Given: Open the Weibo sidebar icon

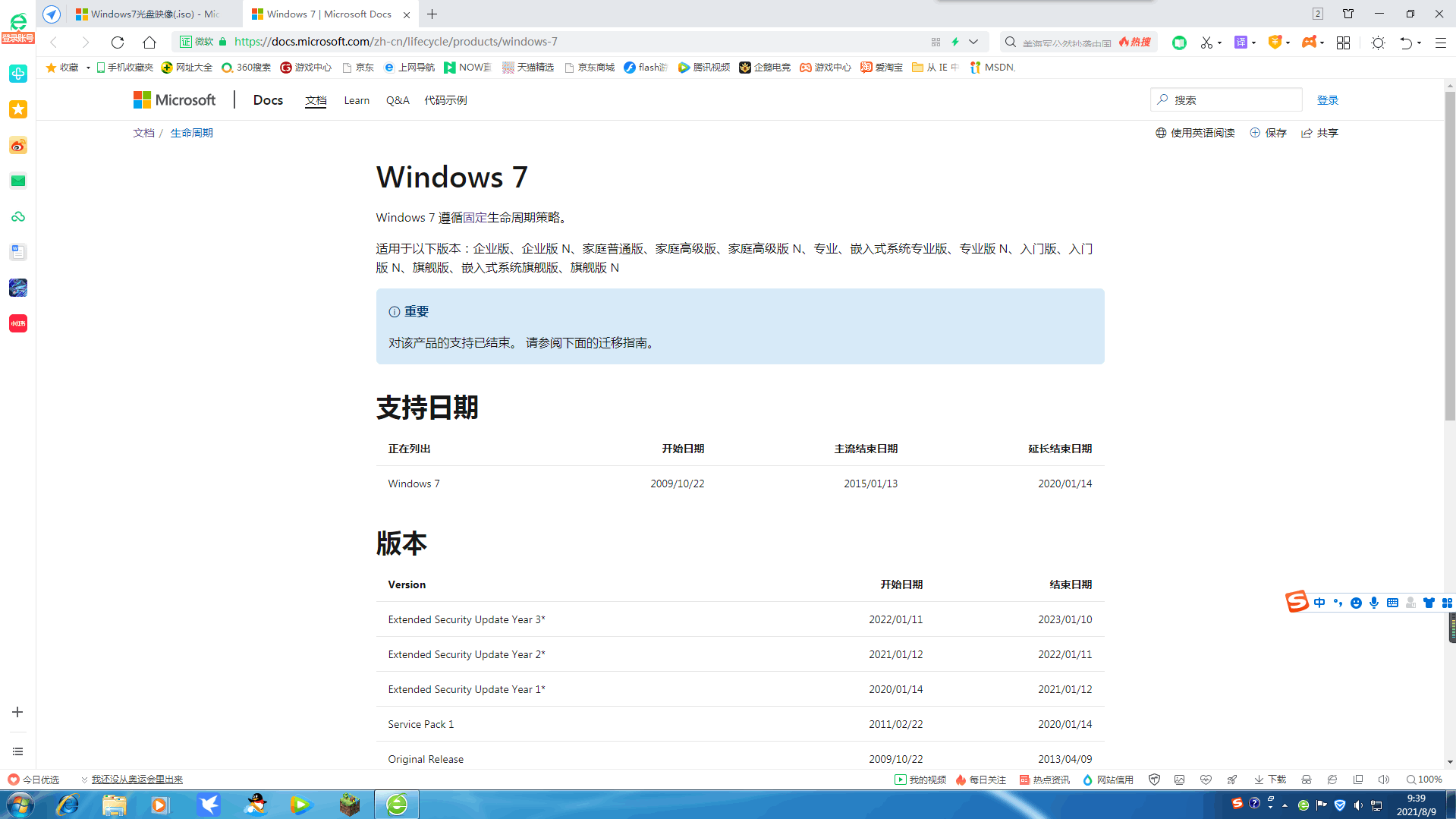Looking at the screenshot, I should (x=18, y=145).
